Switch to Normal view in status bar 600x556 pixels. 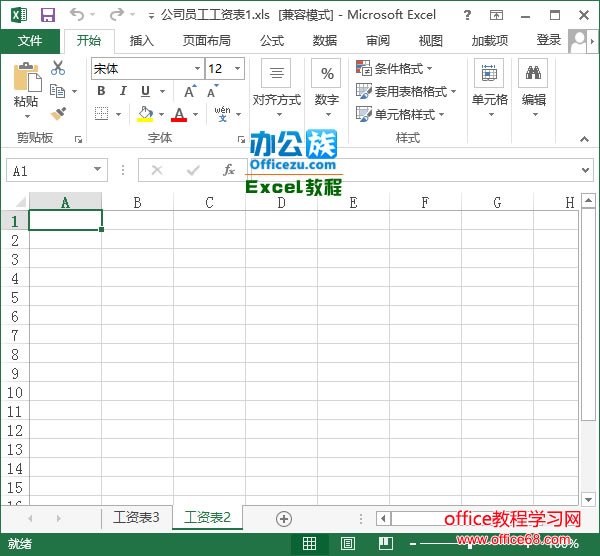(309, 543)
